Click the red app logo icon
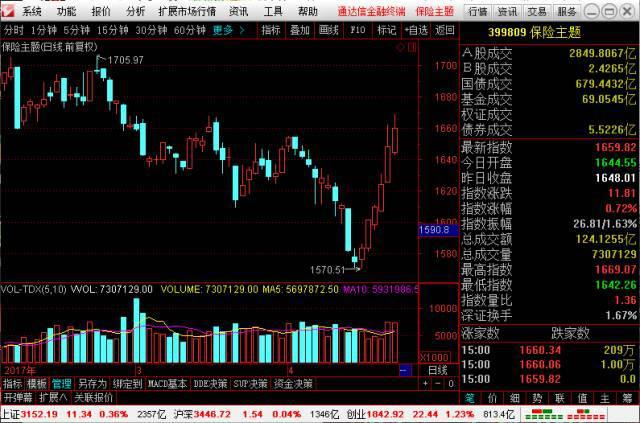640x423 pixels. 9,11
